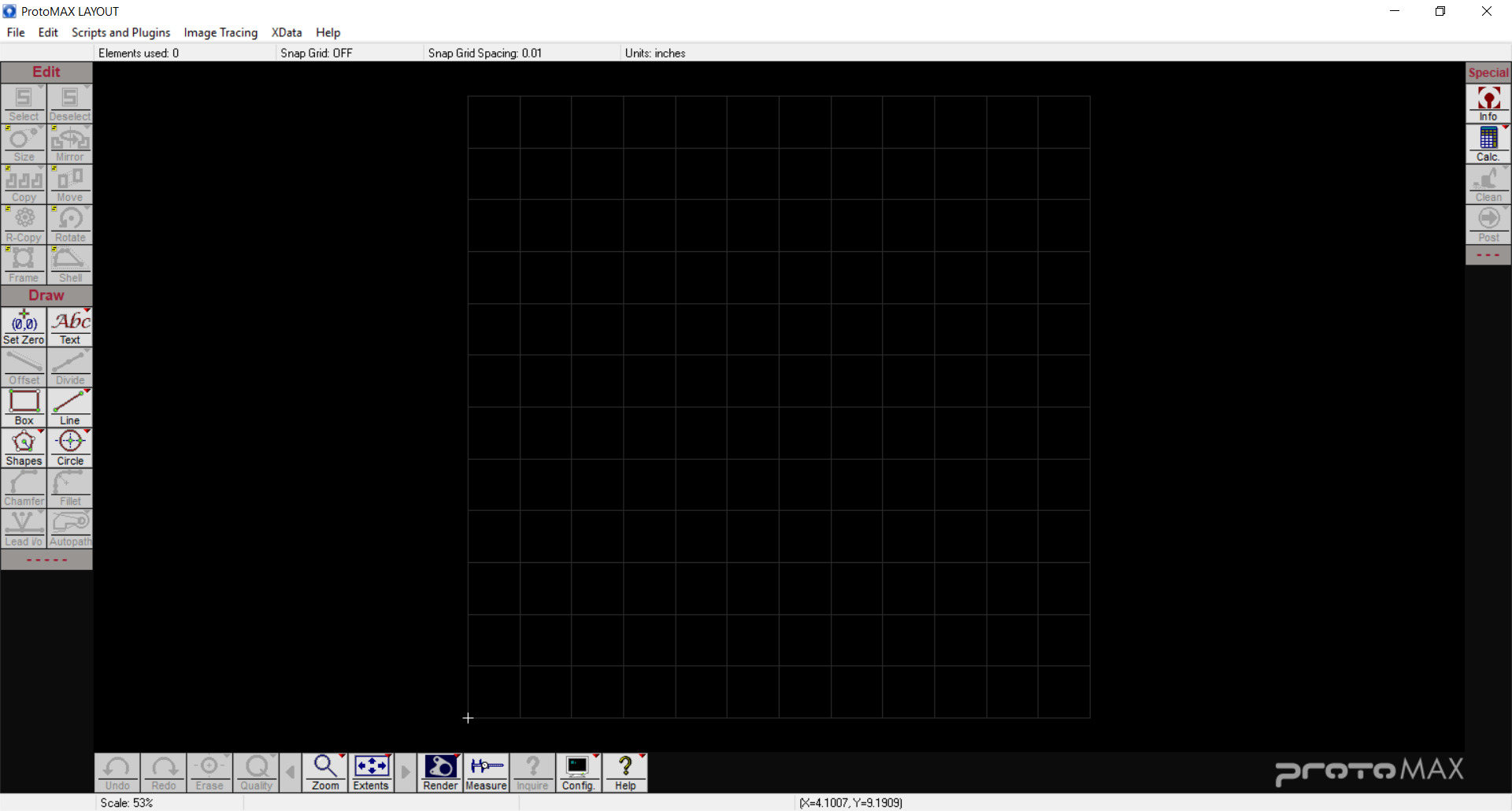Click the Clean special tool
This screenshot has width=1512, height=811.
click(x=1488, y=183)
